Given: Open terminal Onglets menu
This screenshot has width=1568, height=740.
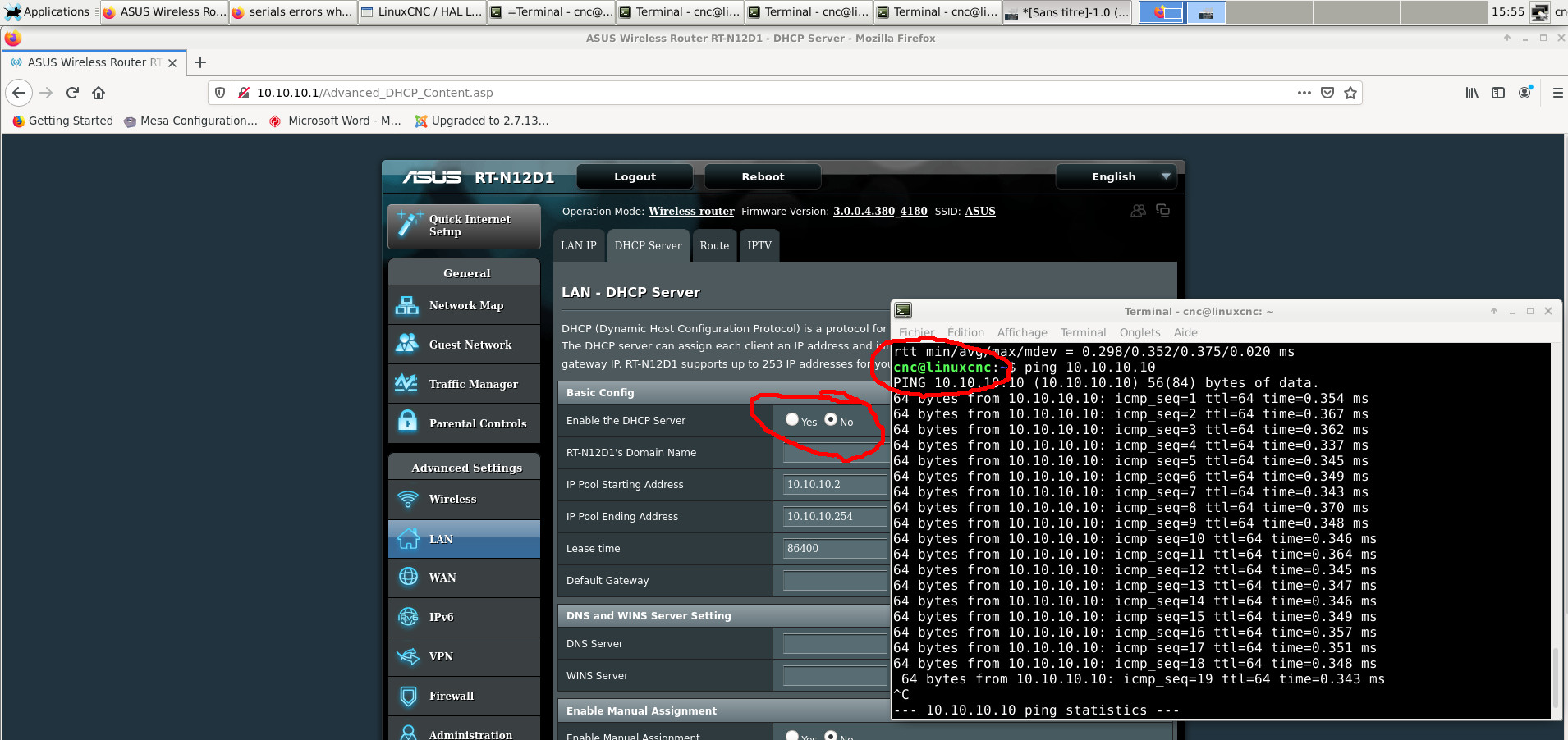Looking at the screenshot, I should [x=1139, y=332].
